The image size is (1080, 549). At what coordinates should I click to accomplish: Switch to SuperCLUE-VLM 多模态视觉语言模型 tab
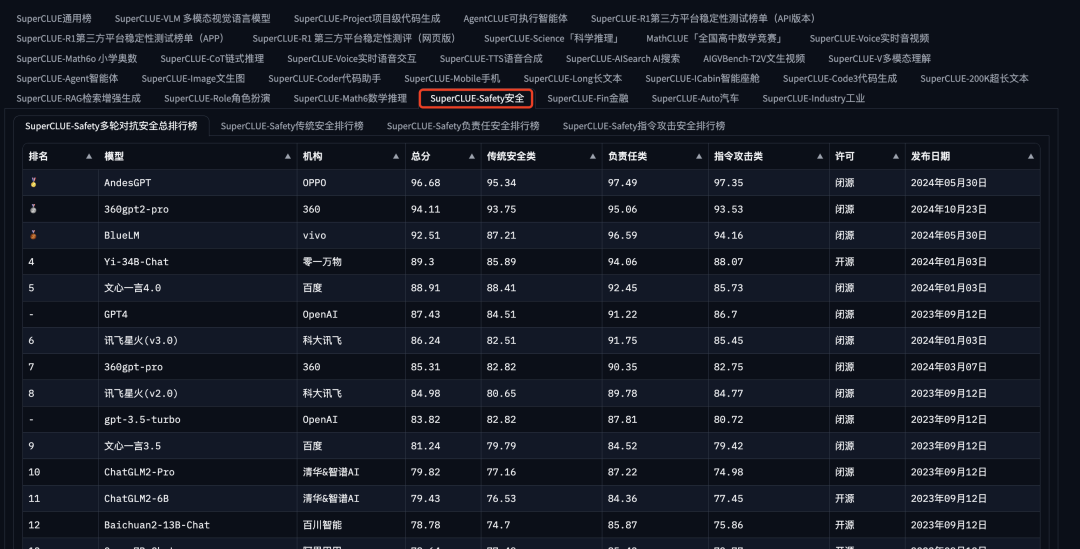point(193,19)
